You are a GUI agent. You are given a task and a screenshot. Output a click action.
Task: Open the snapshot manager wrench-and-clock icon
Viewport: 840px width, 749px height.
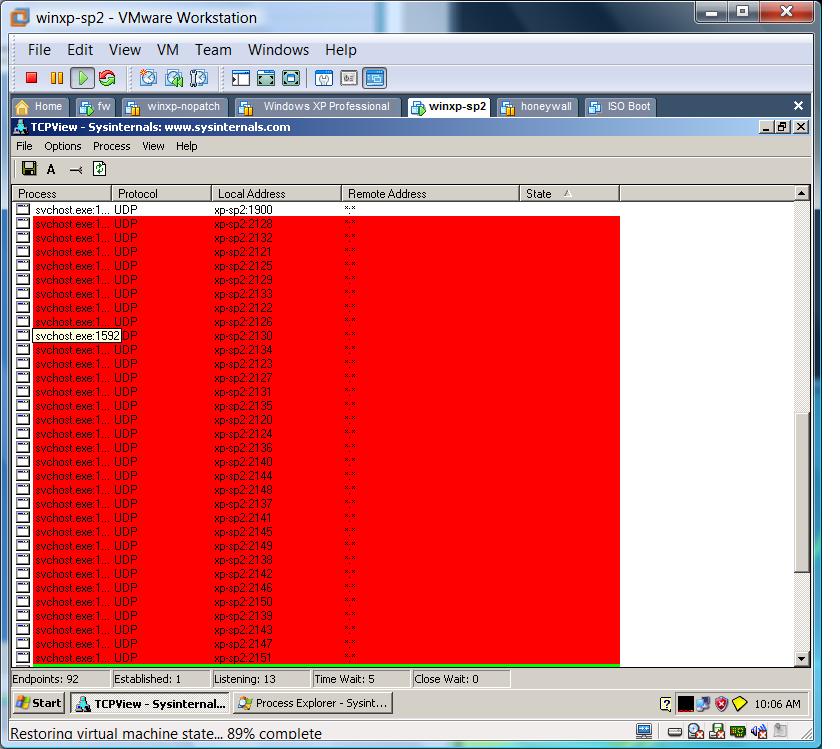(x=199, y=78)
